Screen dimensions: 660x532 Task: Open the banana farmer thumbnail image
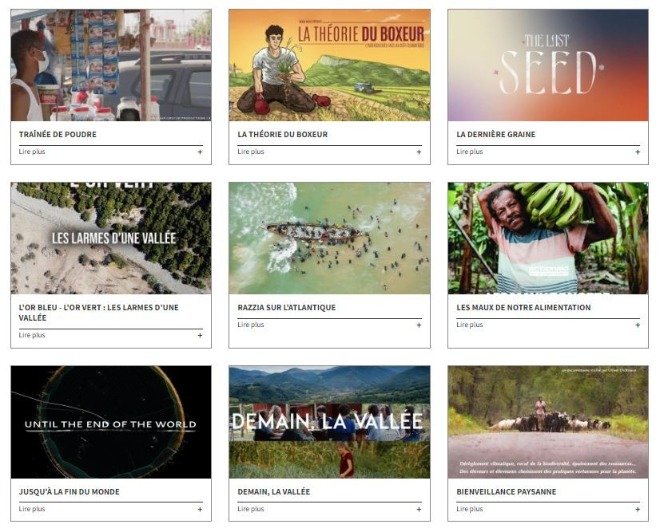coord(548,238)
